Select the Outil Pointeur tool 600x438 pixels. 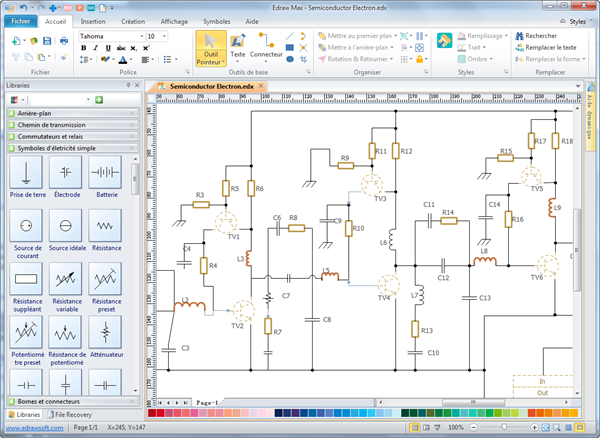(x=211, y=49)
